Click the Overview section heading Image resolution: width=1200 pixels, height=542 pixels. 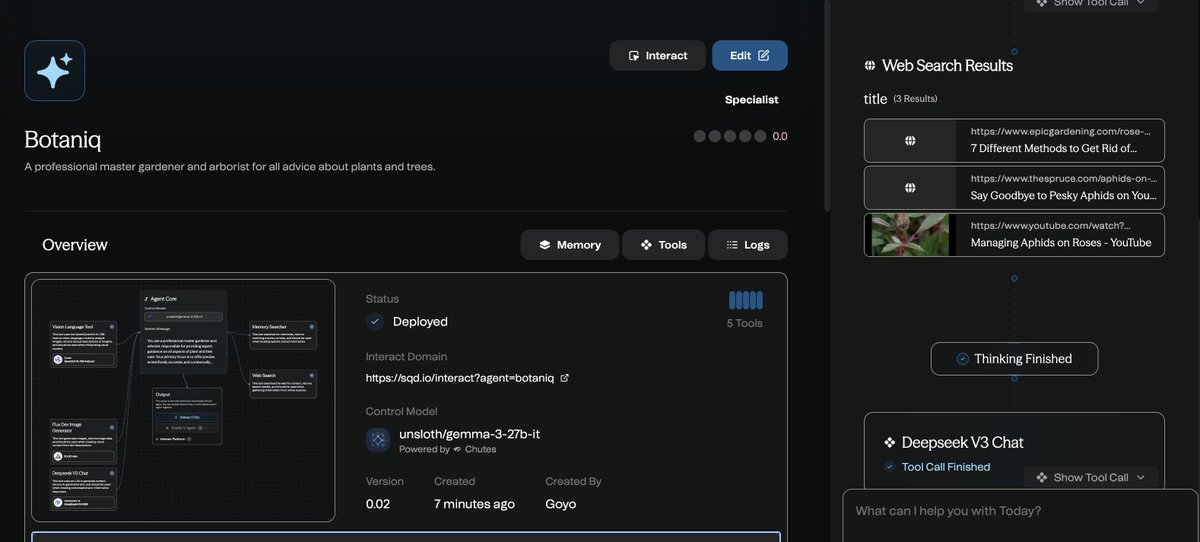click(x=75, y=245)
